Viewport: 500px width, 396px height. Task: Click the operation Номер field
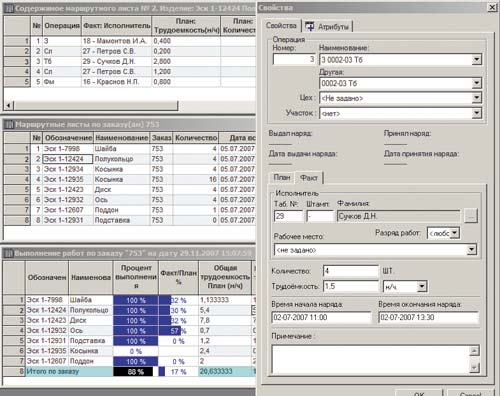(294, 59)
